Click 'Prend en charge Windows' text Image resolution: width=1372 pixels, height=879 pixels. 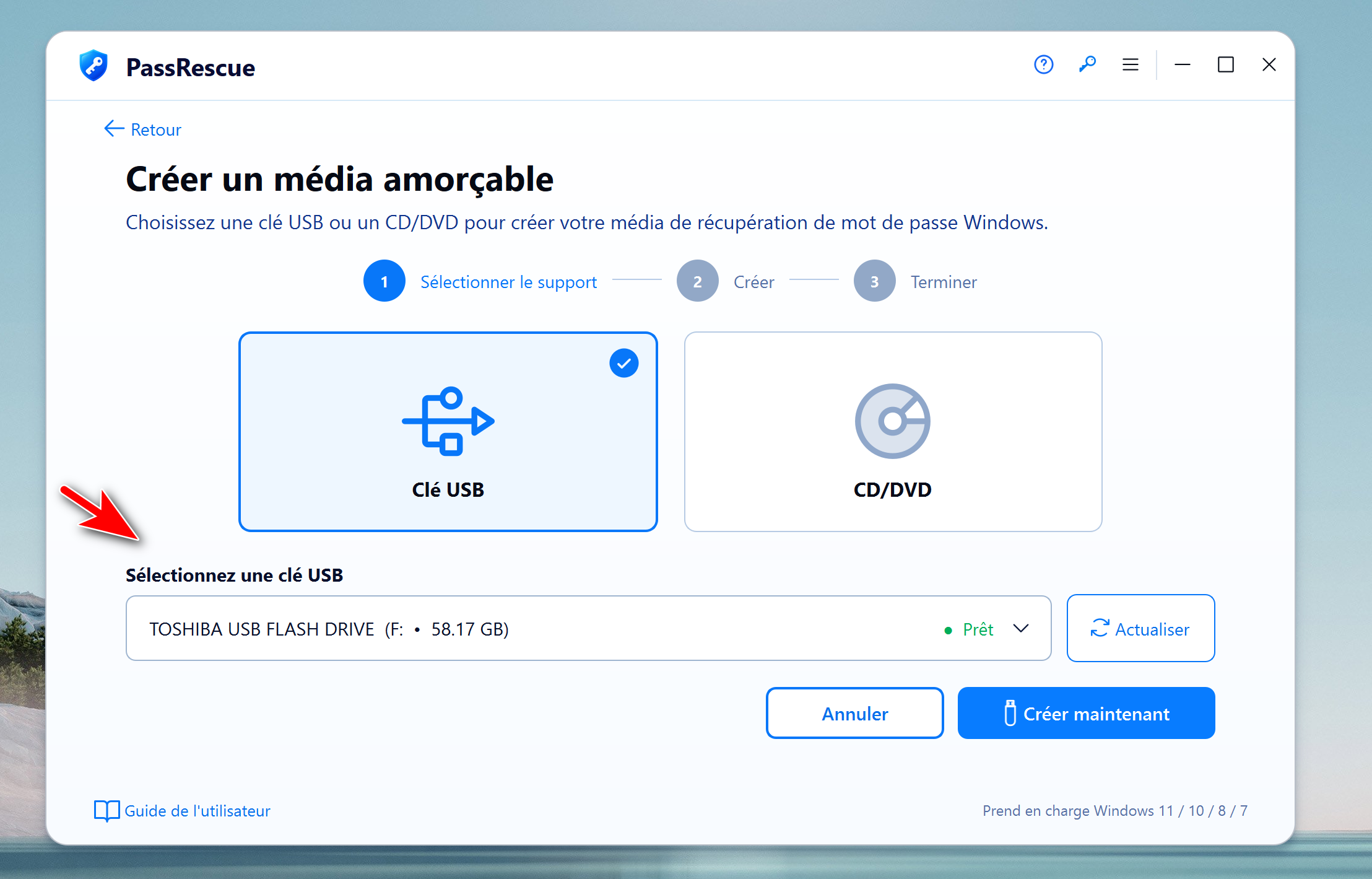coord(1115,811)
